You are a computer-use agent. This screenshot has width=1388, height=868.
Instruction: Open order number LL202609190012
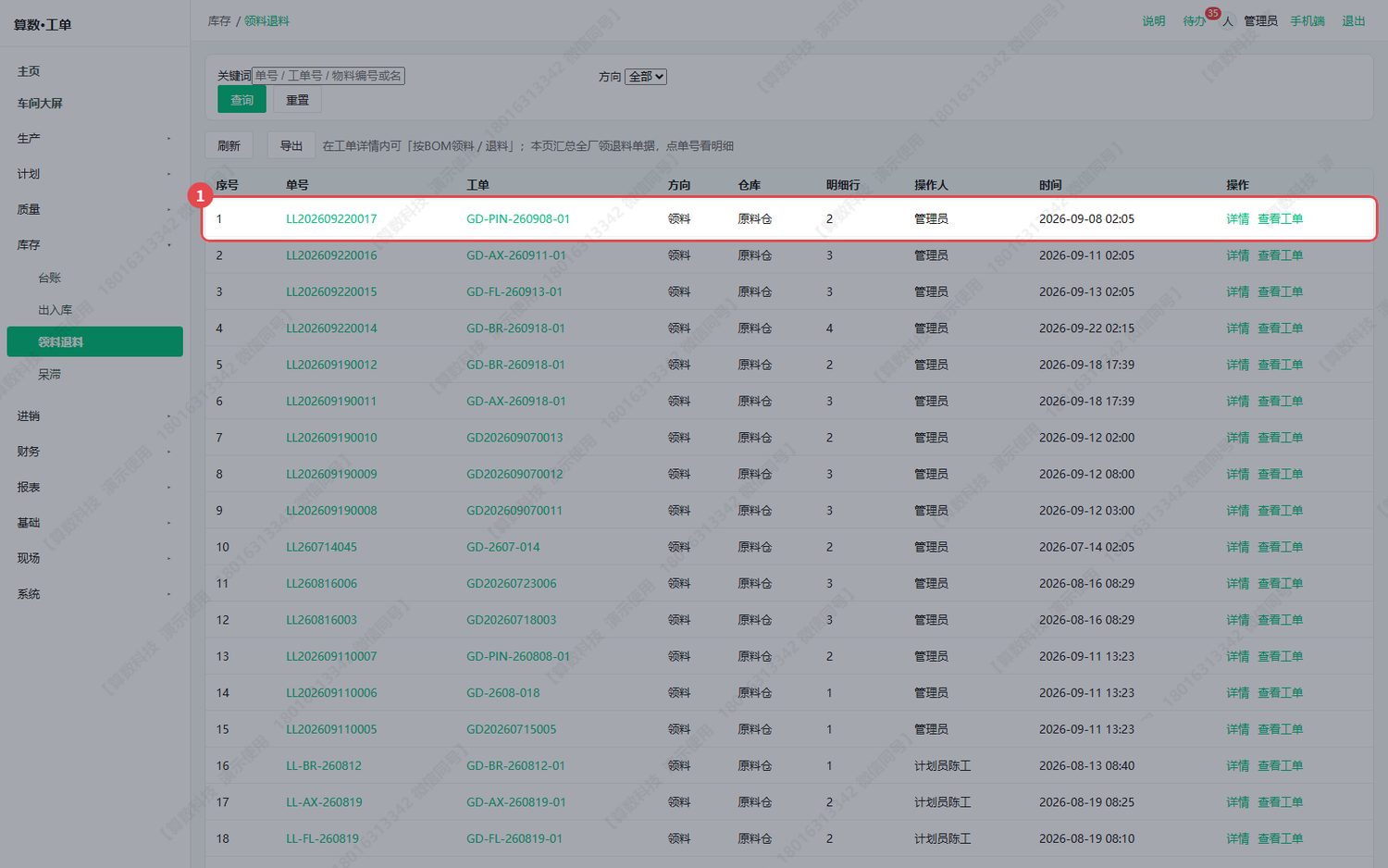tap(331, 365)
